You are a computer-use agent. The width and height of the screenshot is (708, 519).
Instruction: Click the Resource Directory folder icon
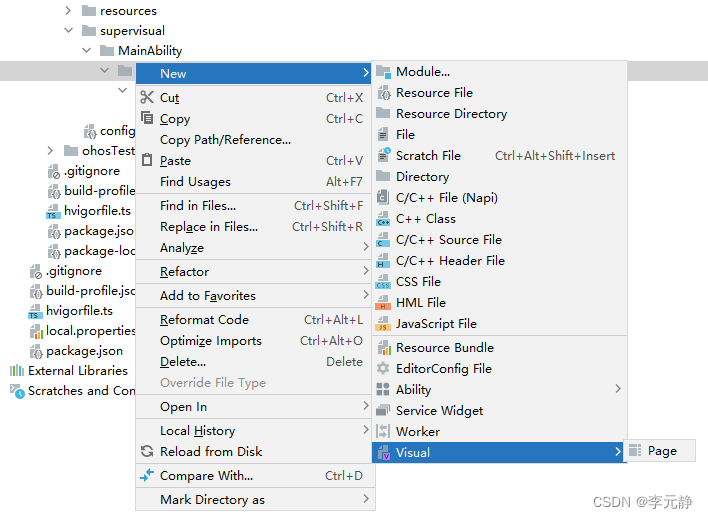coord(383,113)
